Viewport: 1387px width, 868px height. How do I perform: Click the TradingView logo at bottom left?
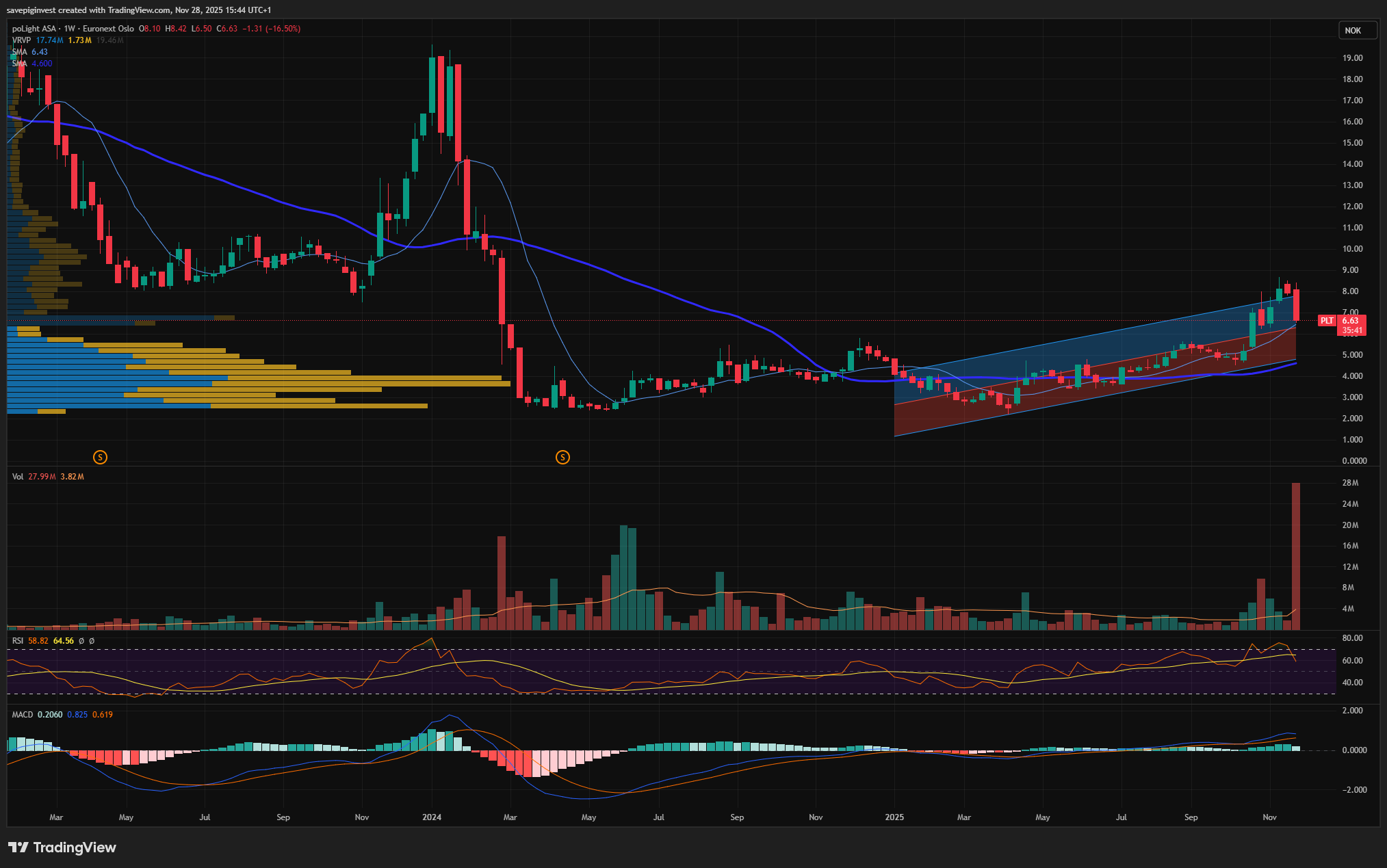tap(62, 847)
